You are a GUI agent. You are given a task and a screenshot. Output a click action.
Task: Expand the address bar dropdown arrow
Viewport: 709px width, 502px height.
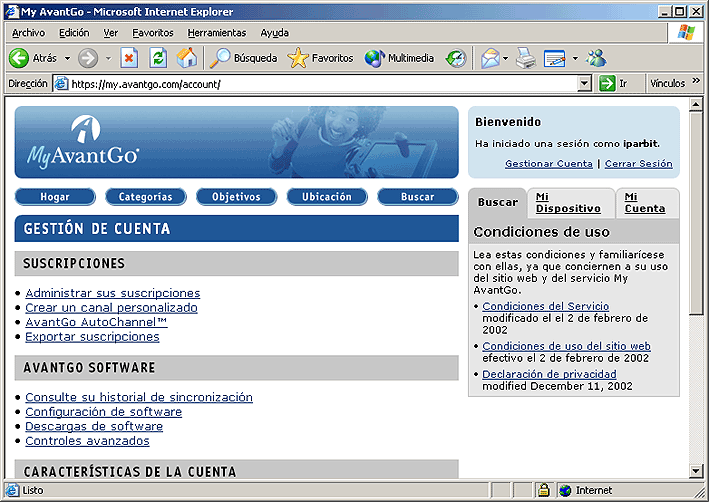click(585, 84)
